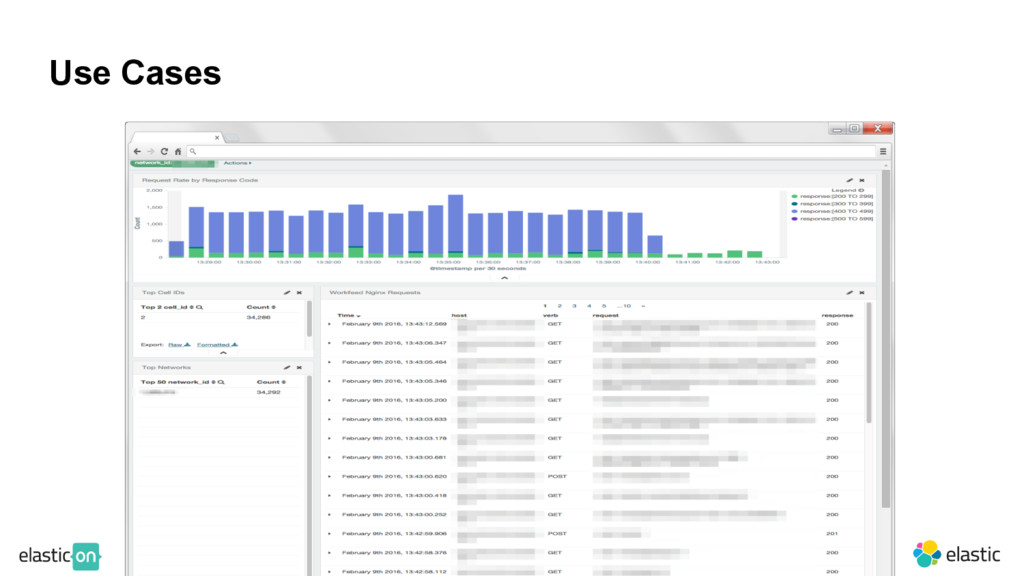
Task: Collapse the chart panel spy caret
Action: click(504, 278)
